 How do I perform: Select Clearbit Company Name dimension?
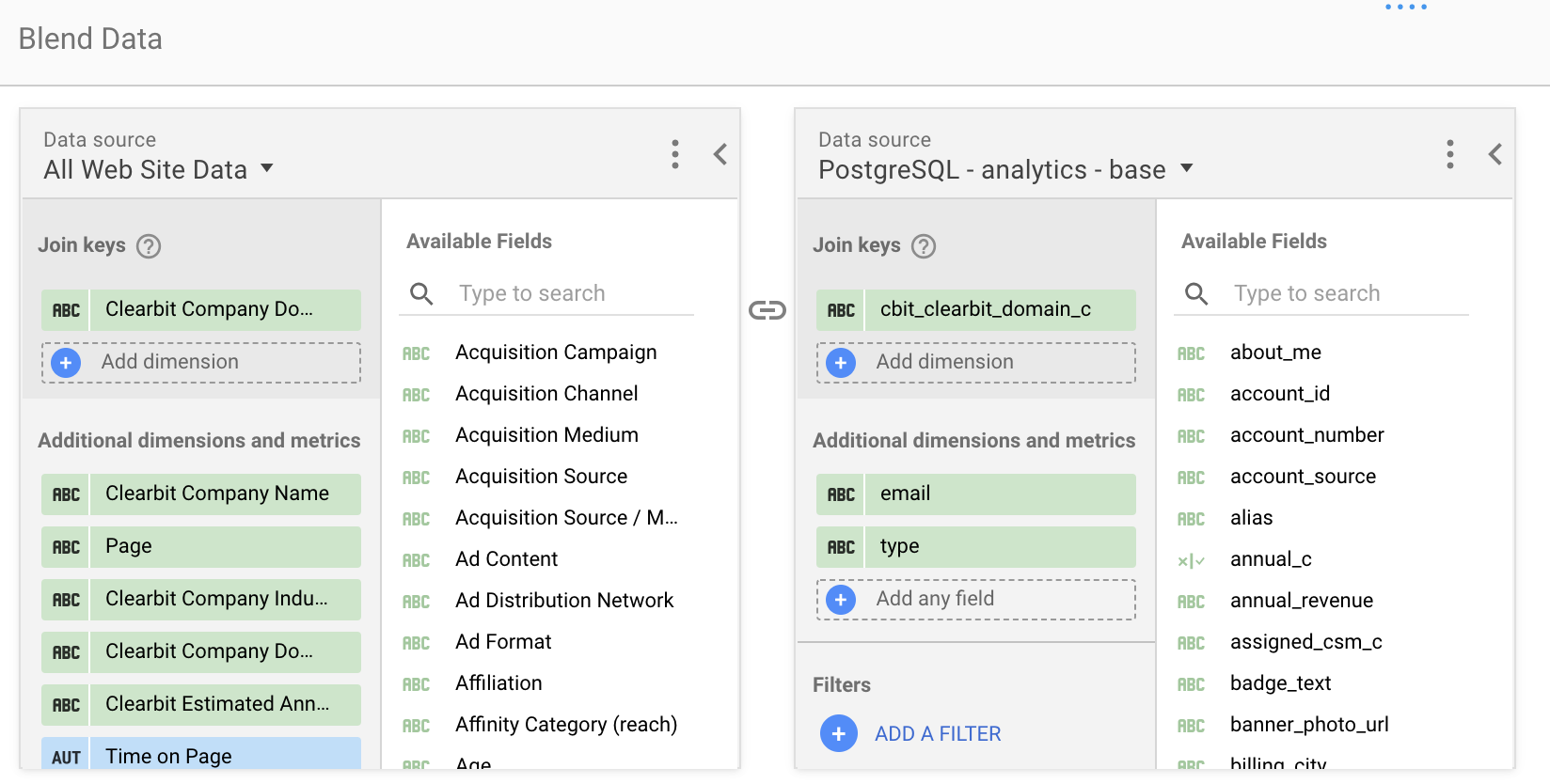tap(201, 494)
